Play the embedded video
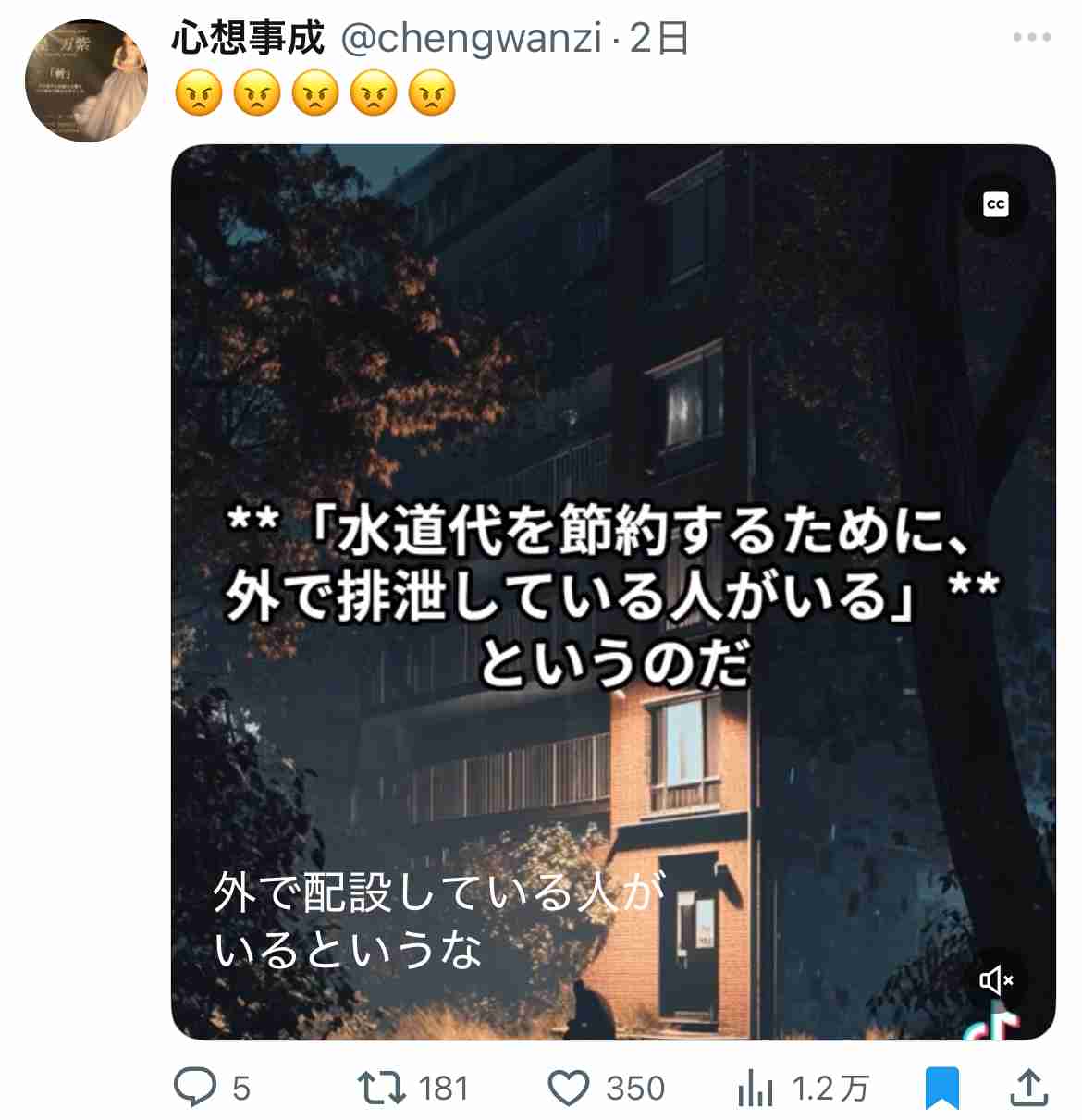The width and height of the screenshot is (1082, 1120). coord(613,592)
